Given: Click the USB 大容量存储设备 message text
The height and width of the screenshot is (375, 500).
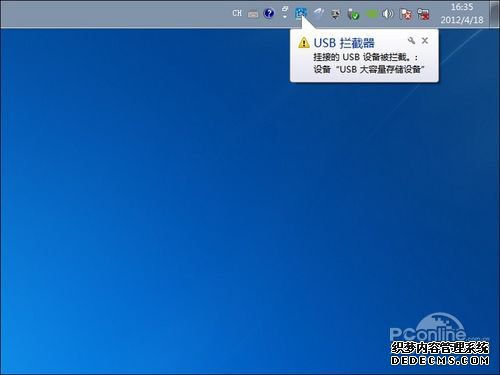Looking at the screenshot, I should tap(381, 69).
